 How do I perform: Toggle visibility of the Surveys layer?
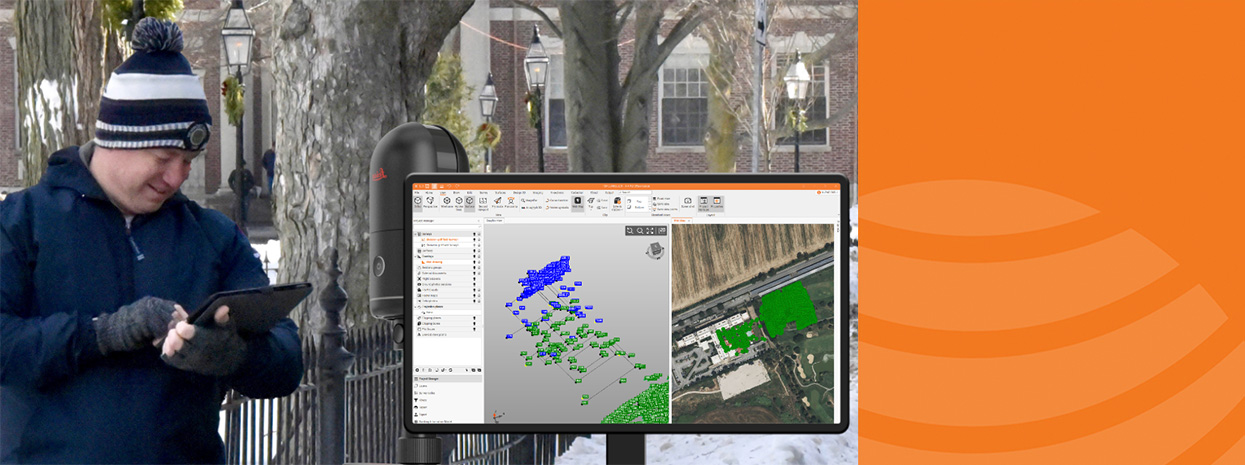474,234
